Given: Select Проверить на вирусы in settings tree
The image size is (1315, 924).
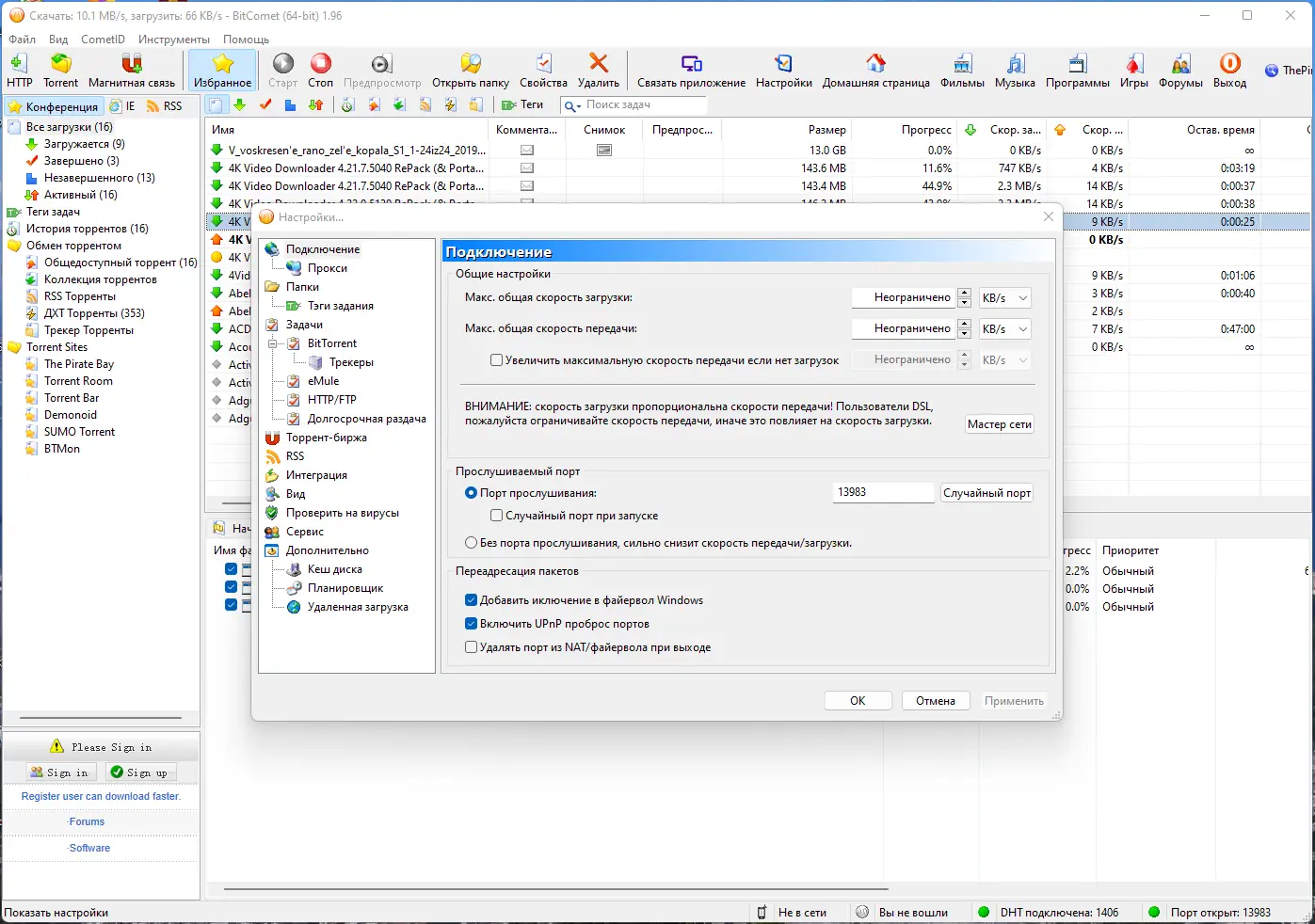Looking at the screenshot, I should click(x=342, y=513).
